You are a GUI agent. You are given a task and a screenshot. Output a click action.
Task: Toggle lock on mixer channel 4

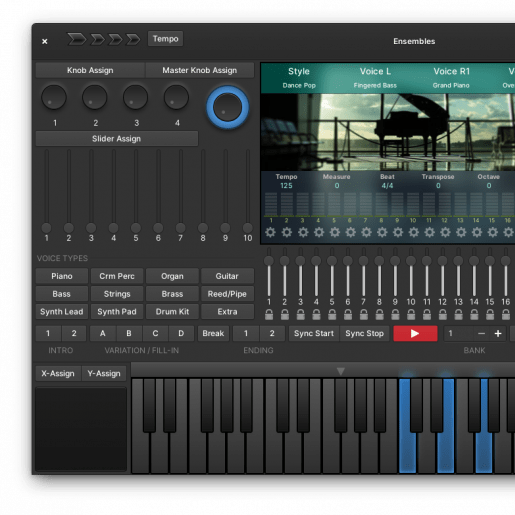[x=316, y=315]
